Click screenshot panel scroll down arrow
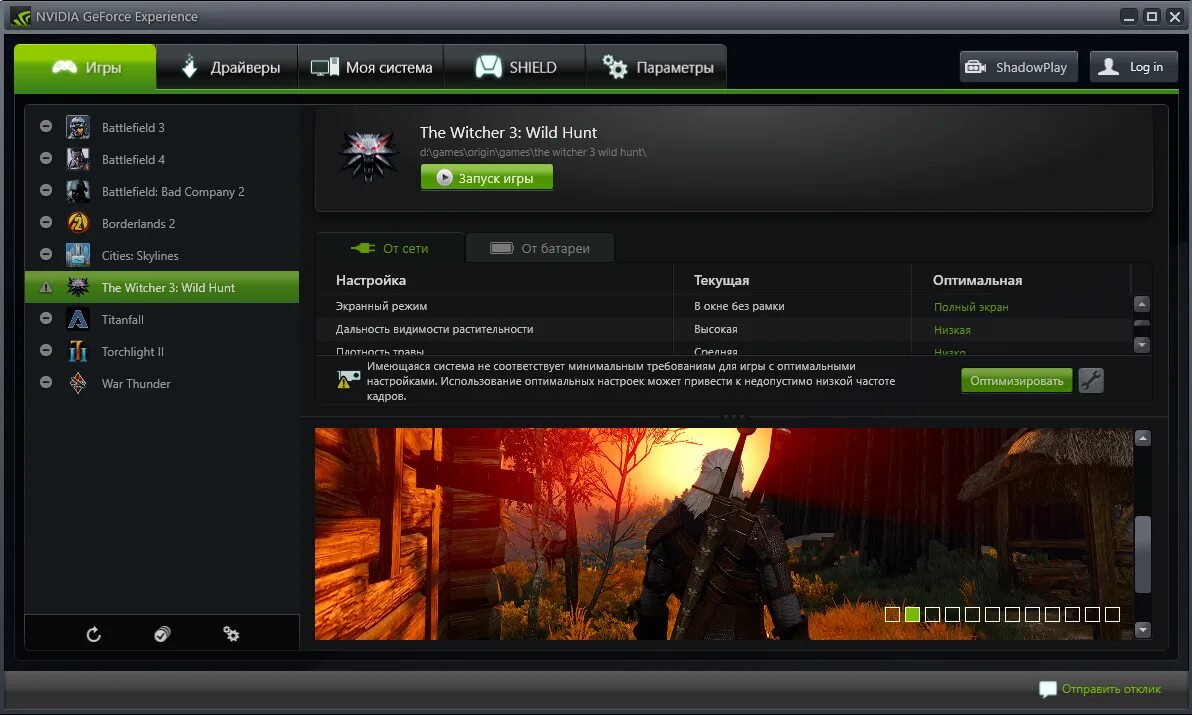 coord(1143,630)
